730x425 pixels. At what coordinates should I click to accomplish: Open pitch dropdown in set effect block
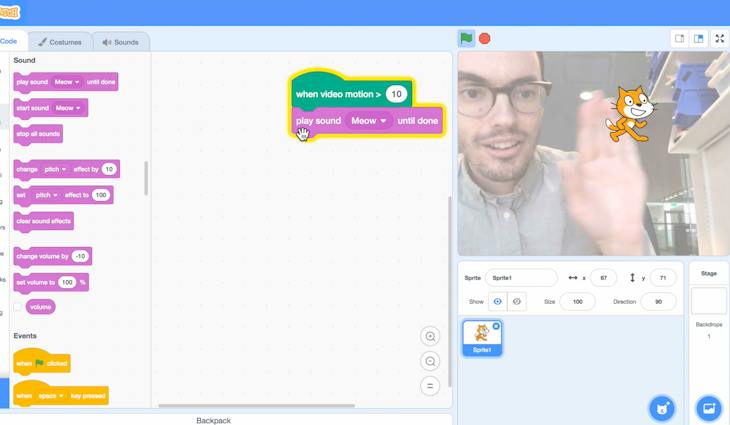tap(47, 195)
